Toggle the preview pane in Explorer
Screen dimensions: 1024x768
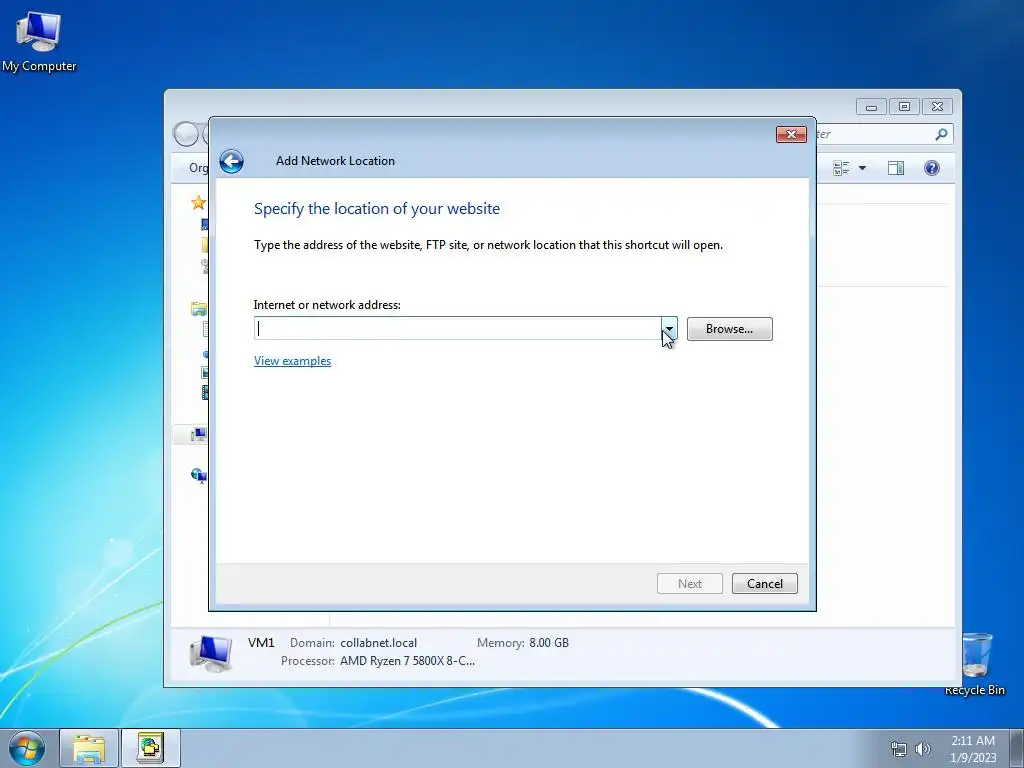point(896,168)
